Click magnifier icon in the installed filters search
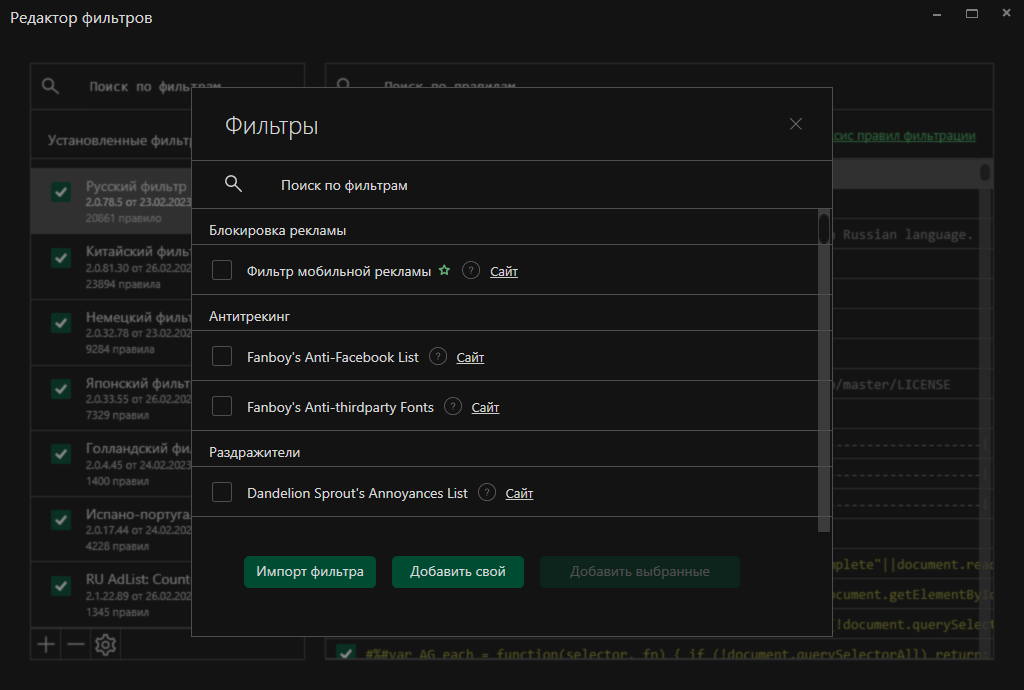1024x690 pixels. click(50, 86)
